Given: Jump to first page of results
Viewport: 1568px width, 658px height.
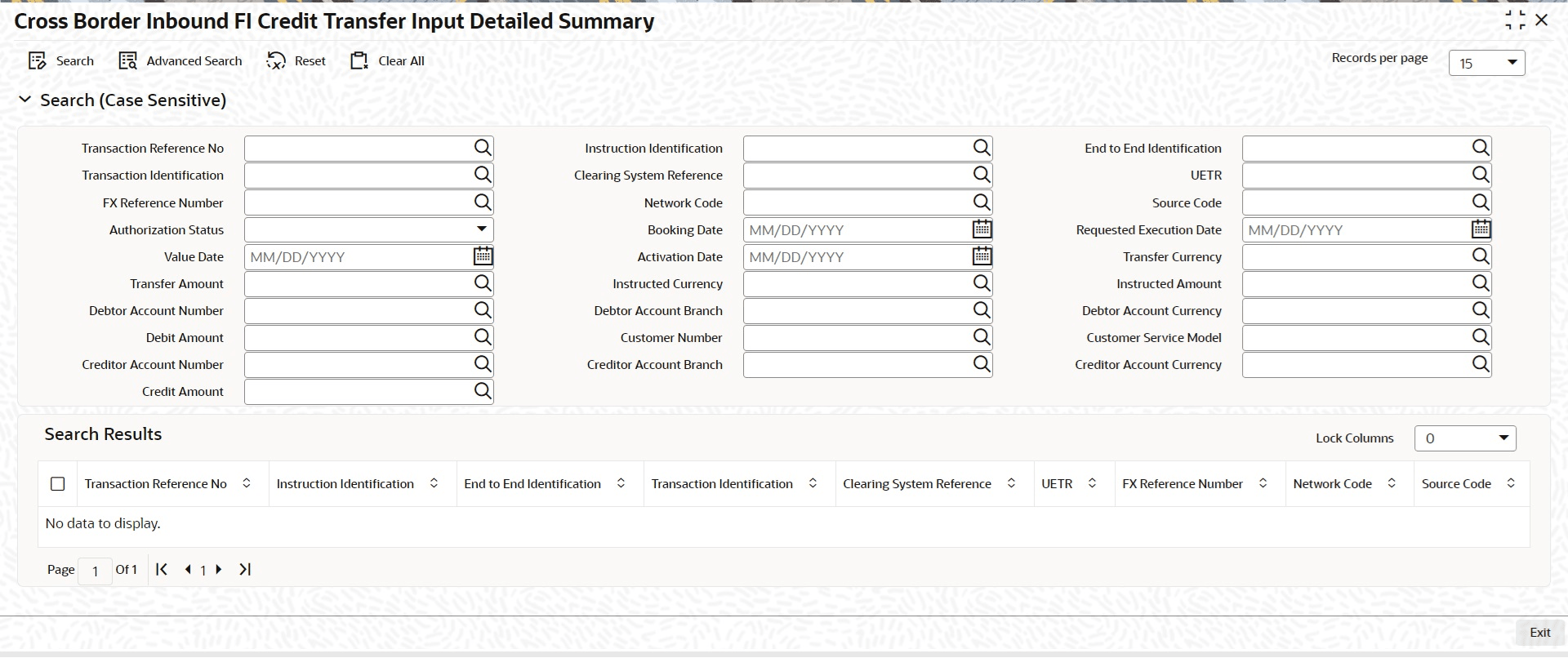Looking at the screenshot, I should (x=162, y=569).
